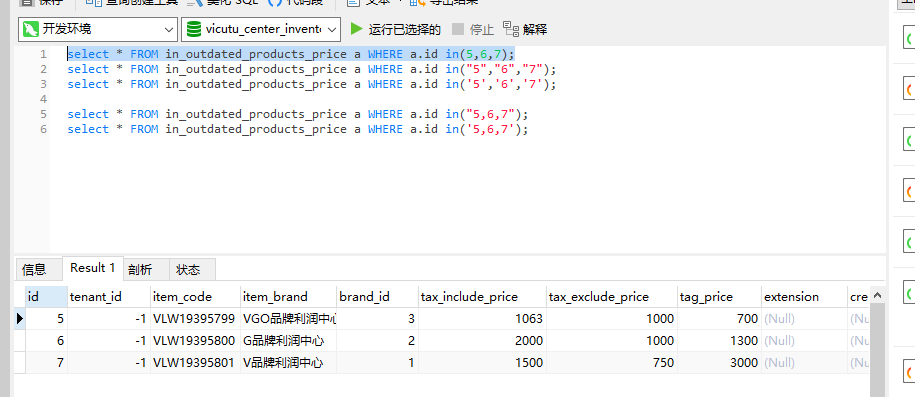Switch to the Result 1 tab
915x397 pixels.
[92, 268]
